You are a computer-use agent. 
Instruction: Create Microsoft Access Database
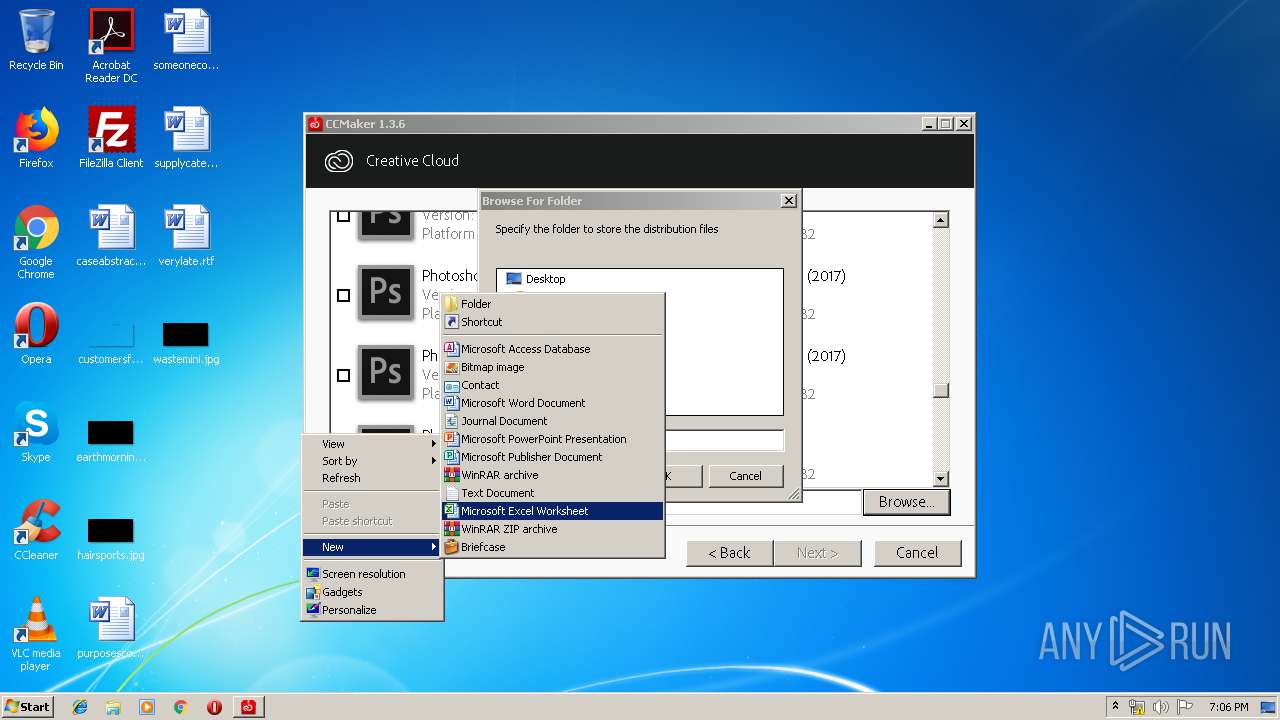pyautogui.click(x=553, y=349)
